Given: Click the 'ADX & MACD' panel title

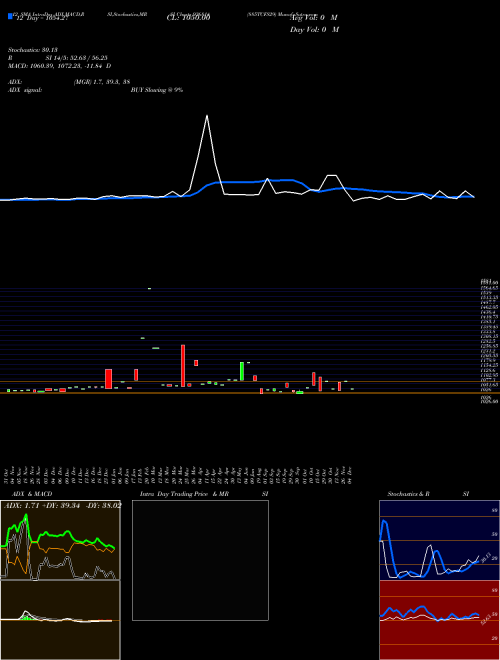Looking at the screenshot, I should [32, 494].
